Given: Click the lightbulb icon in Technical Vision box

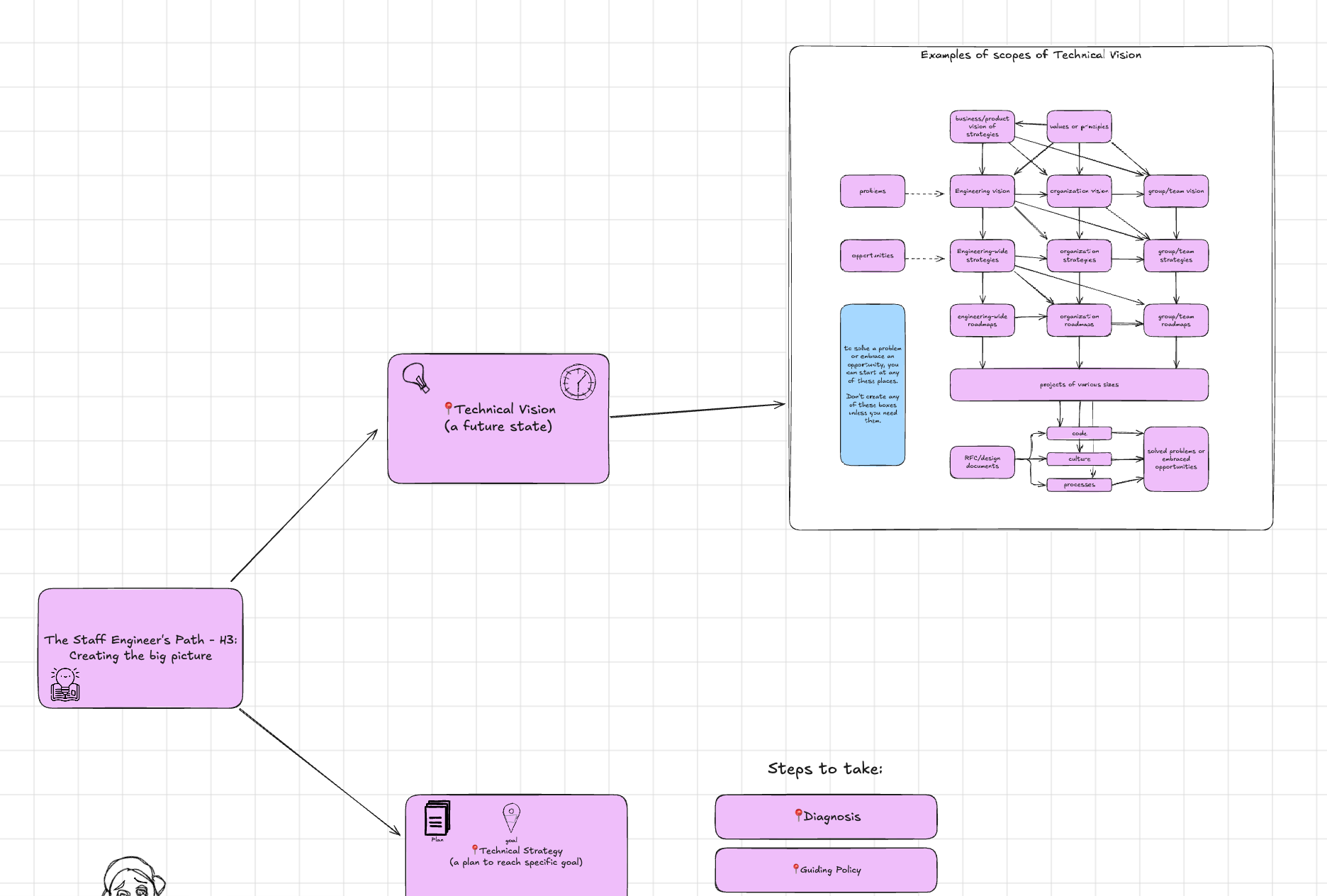Looking at the screenshot, I should pos(416,377).
